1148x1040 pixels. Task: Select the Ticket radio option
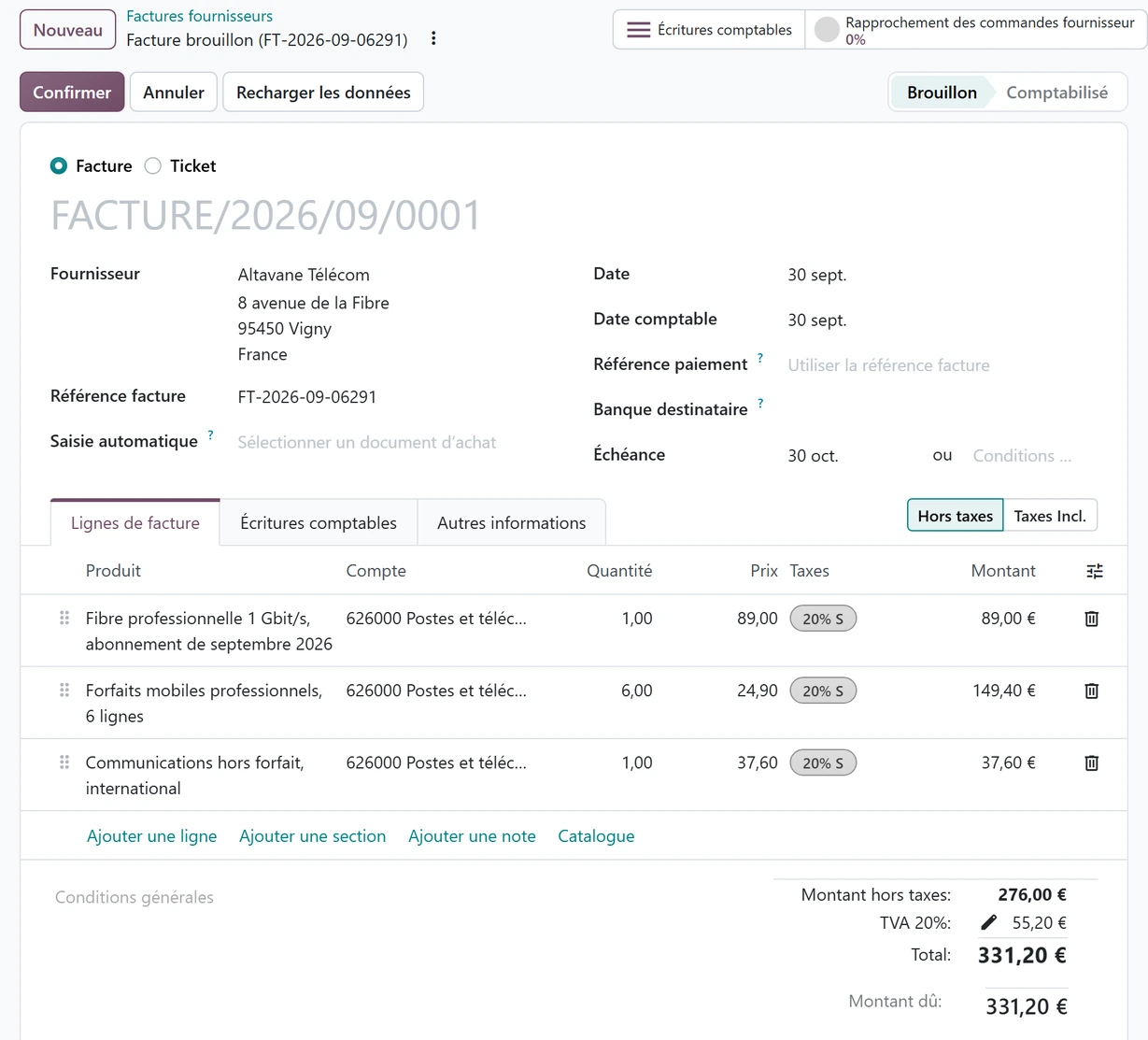pyautogui.click(x=153, y=165)
